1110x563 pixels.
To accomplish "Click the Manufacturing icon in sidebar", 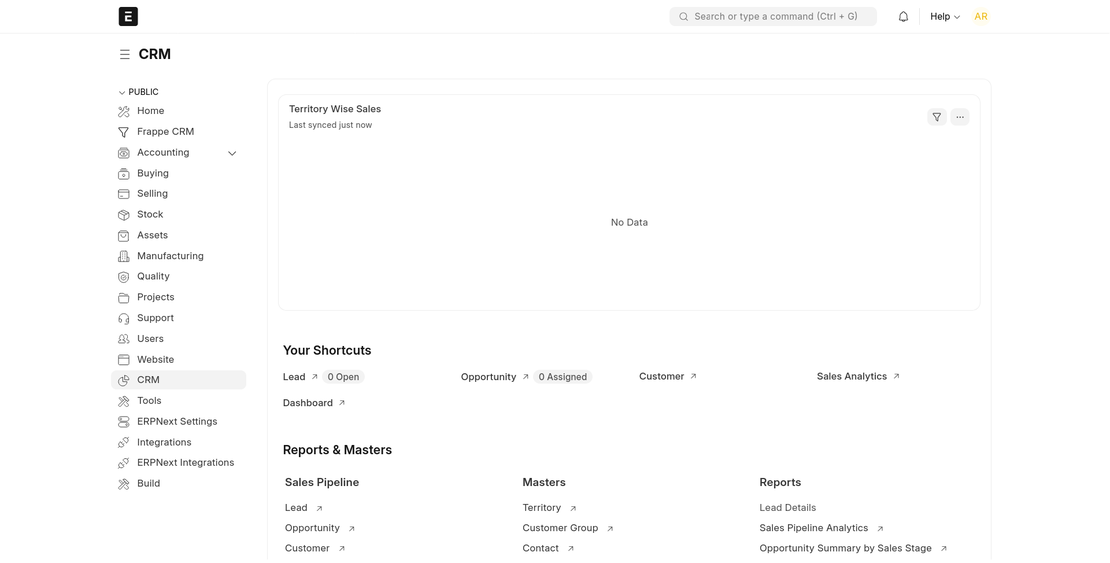I will pos(124,257).
